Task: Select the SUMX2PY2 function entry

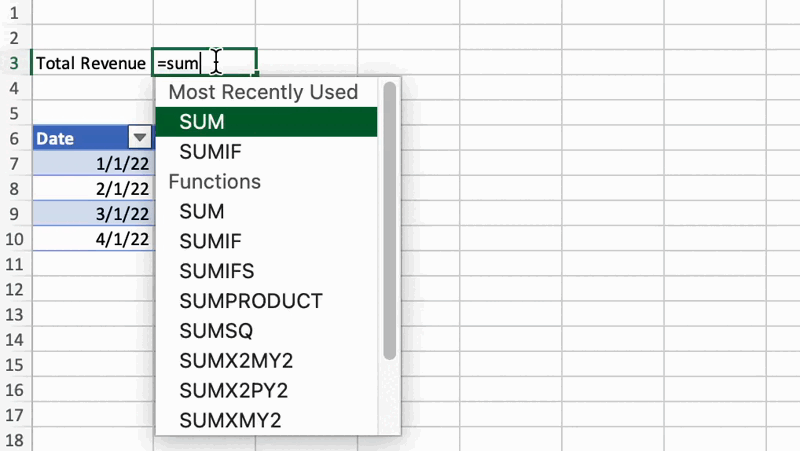Action: 235,390
